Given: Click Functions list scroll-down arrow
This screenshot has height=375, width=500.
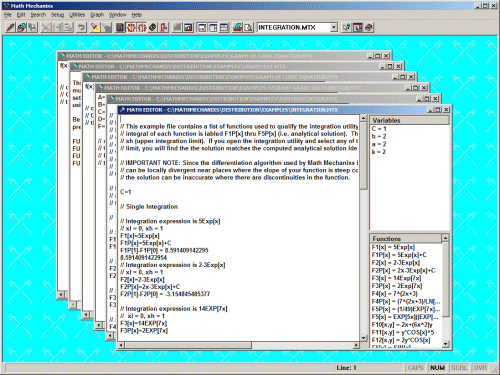Looking at the screenshot, I should pyautogui.click(x=445, y=344).
